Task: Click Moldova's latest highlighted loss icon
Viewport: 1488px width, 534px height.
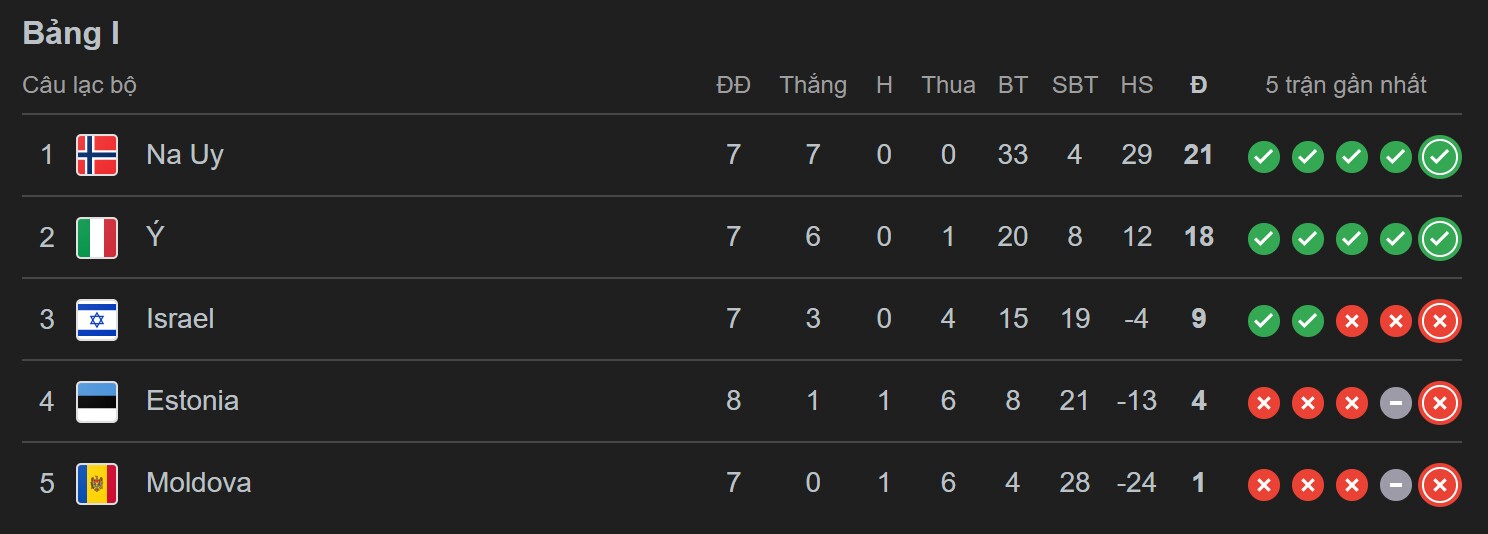Action: tap(1439, 485)
